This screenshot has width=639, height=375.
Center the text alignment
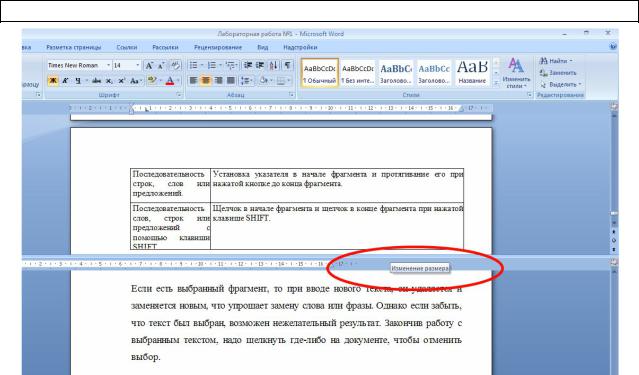[x=206, y=81]
